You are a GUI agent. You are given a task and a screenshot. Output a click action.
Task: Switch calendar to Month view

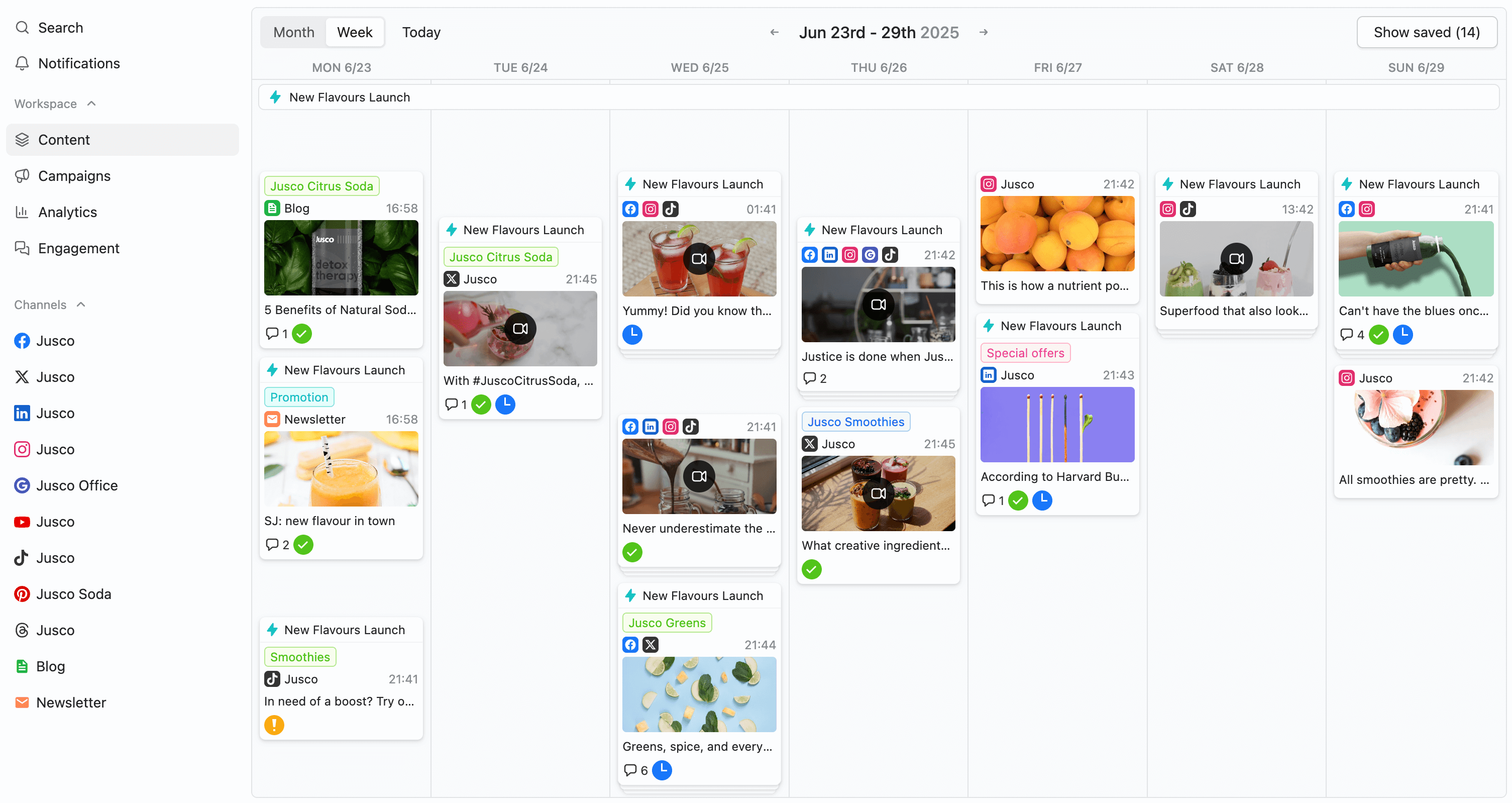coord(293,32)
